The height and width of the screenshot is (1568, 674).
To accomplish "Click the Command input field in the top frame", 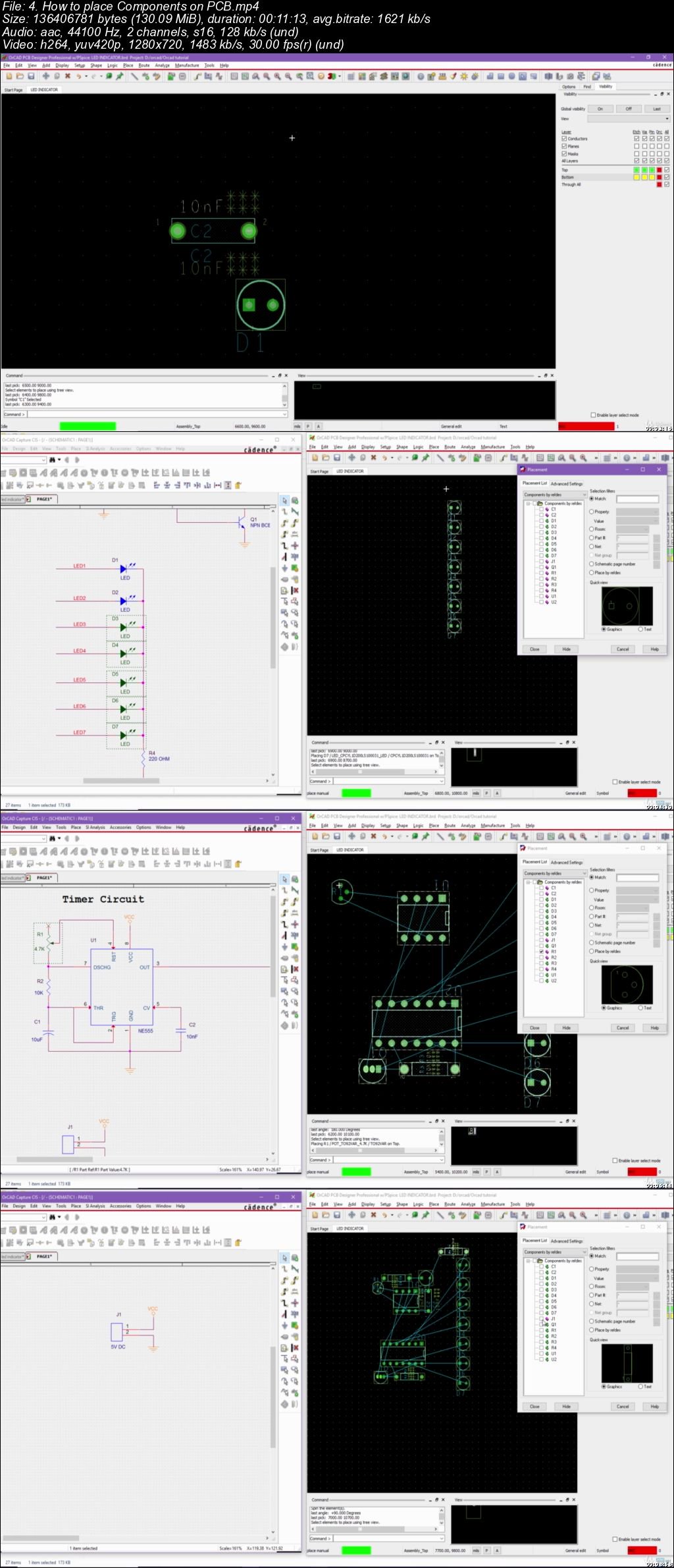I will point(157,414).
